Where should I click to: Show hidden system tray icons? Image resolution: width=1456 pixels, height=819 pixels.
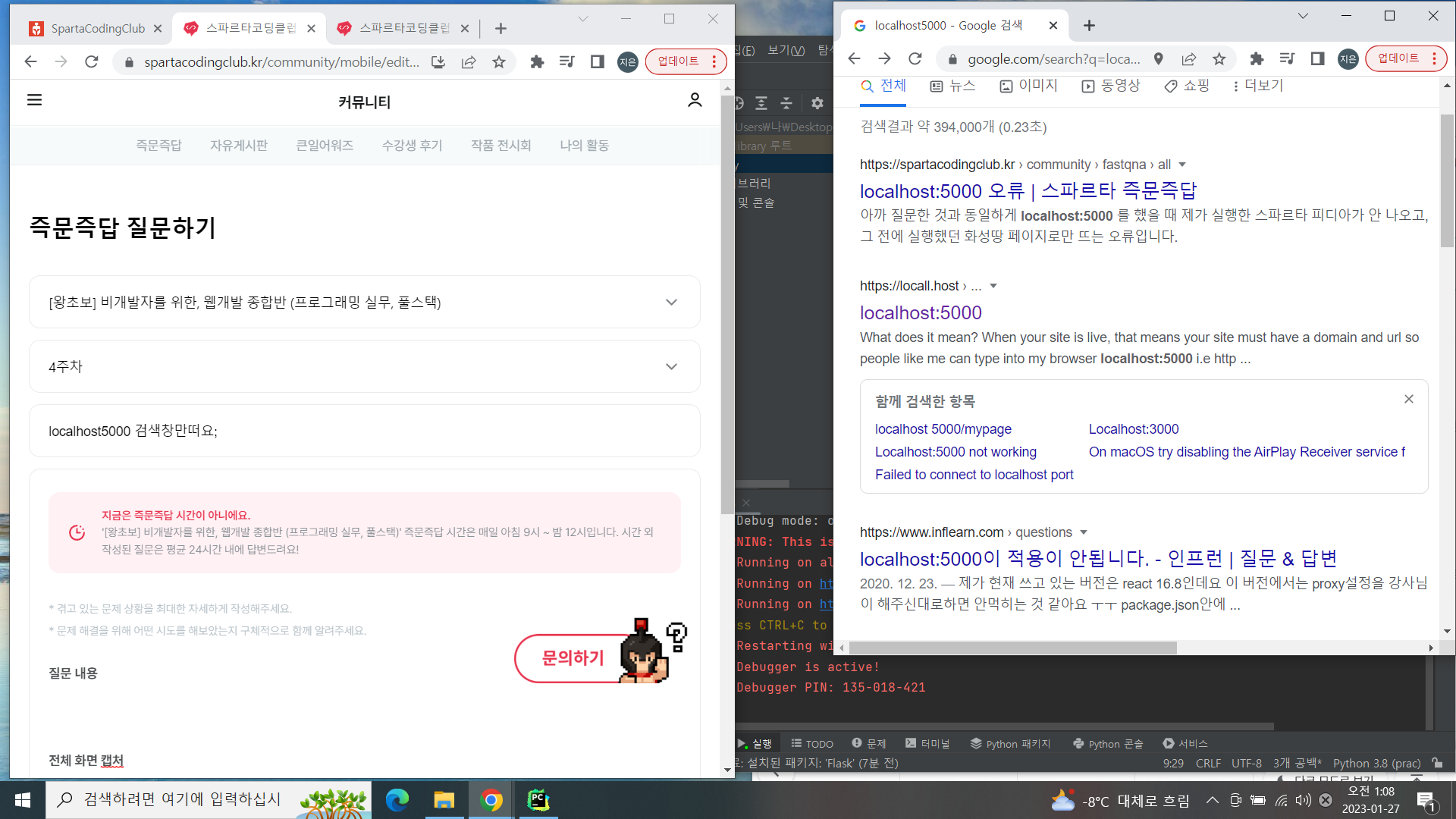point(1212,800)
